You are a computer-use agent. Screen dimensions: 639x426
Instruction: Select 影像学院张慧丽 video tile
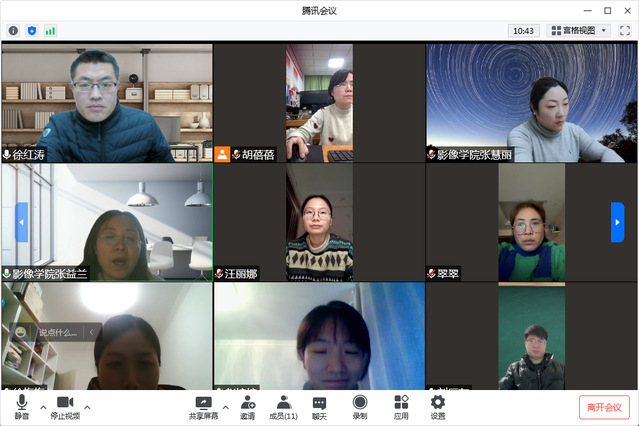[531, 103]
